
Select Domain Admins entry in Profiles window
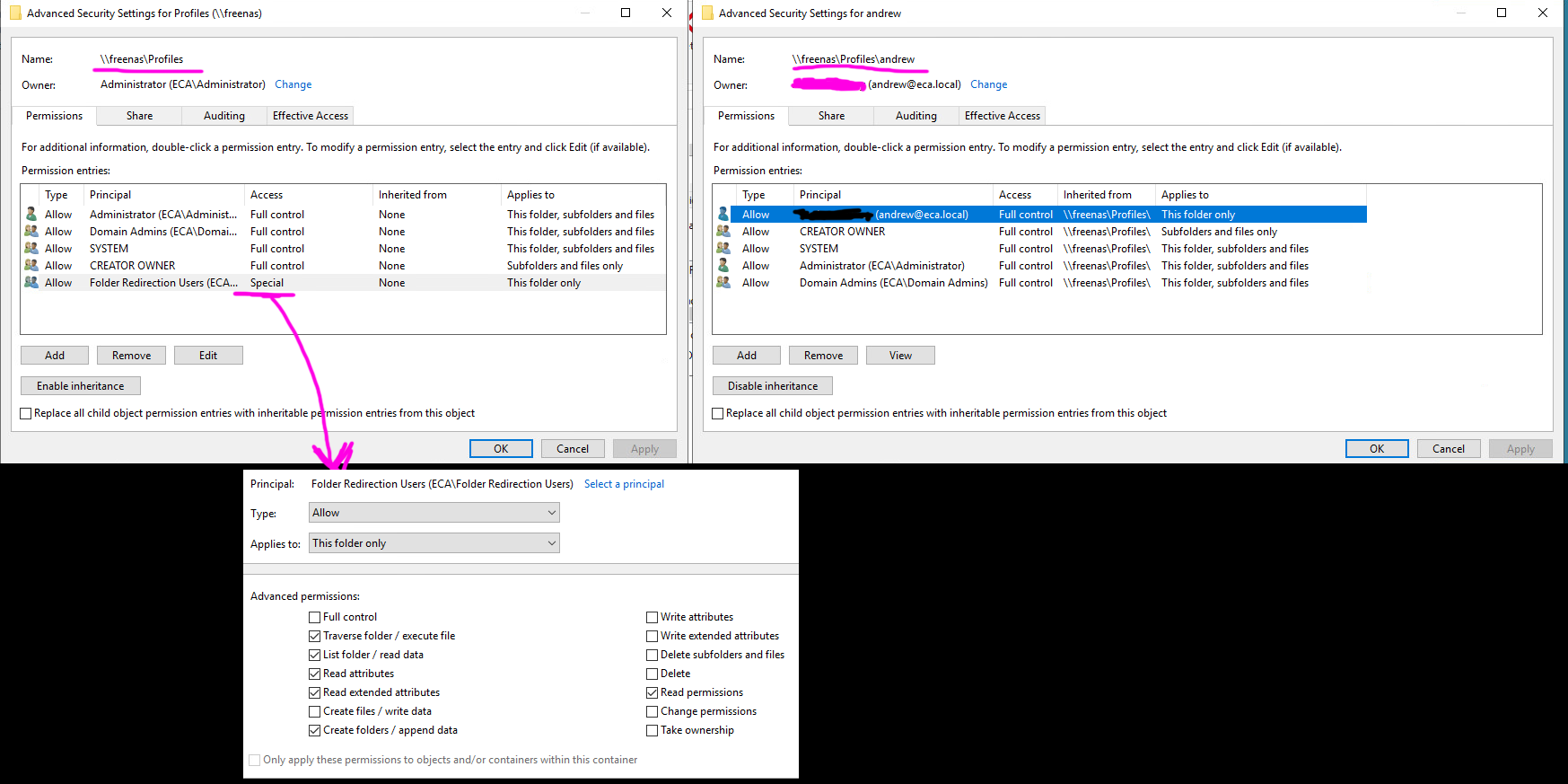pos(343,232)
